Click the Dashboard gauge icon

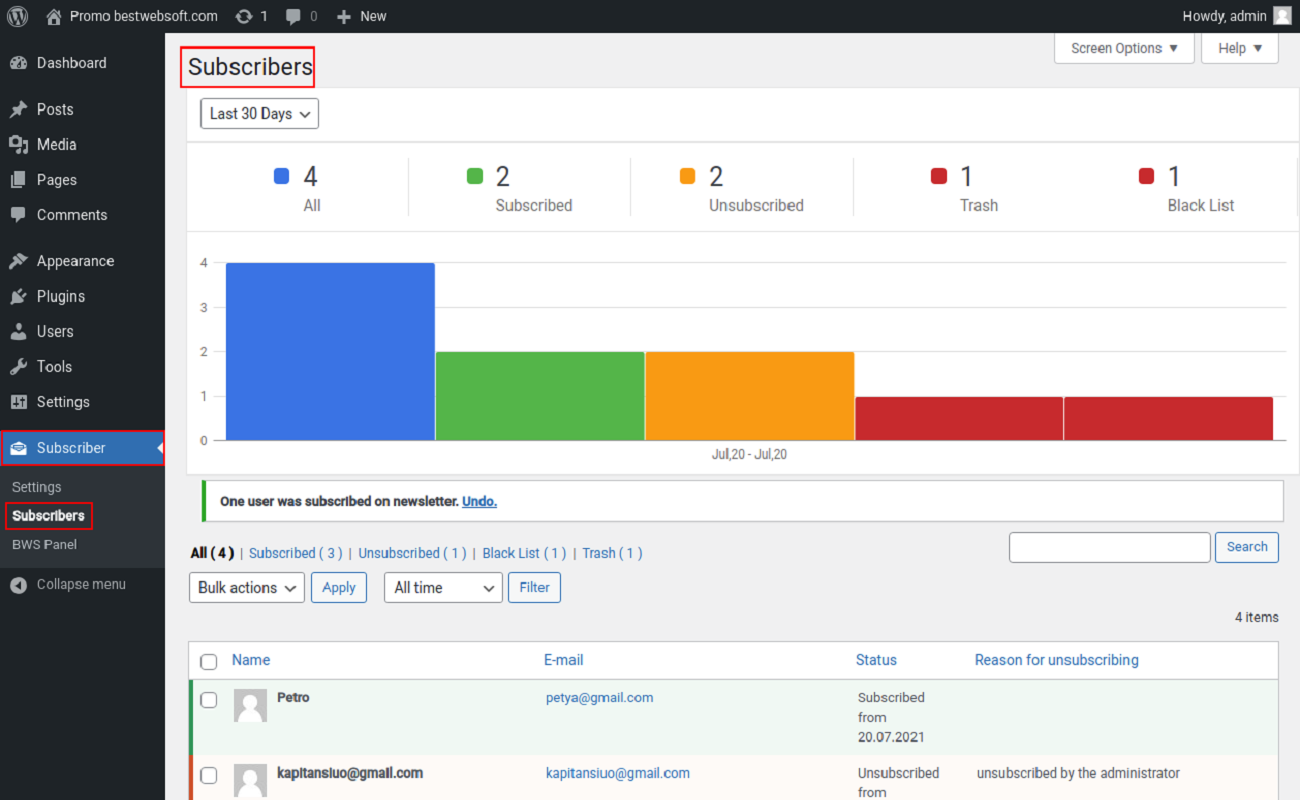point(18,63)
